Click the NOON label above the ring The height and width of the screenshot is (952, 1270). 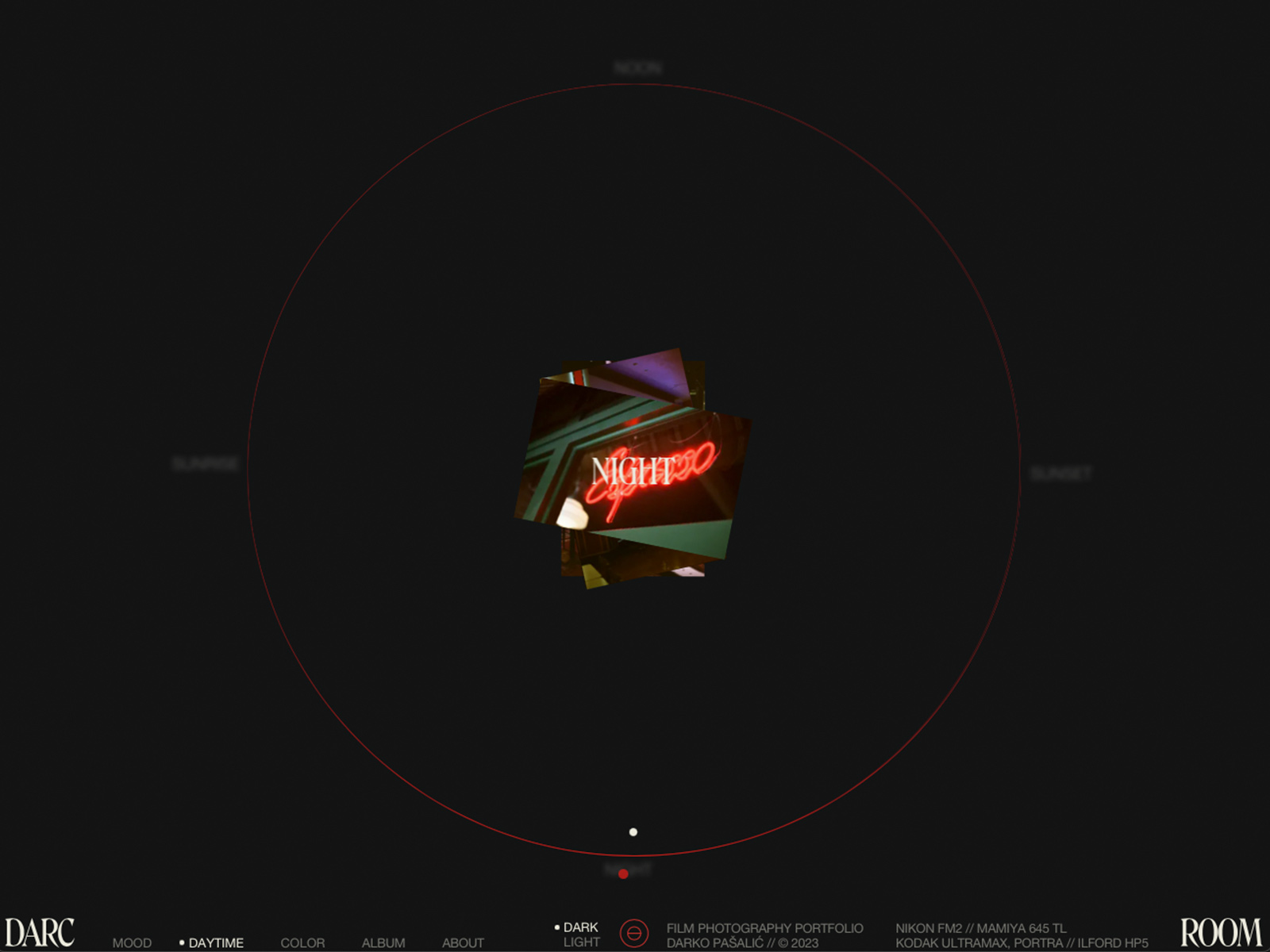(x=637, y=68)
